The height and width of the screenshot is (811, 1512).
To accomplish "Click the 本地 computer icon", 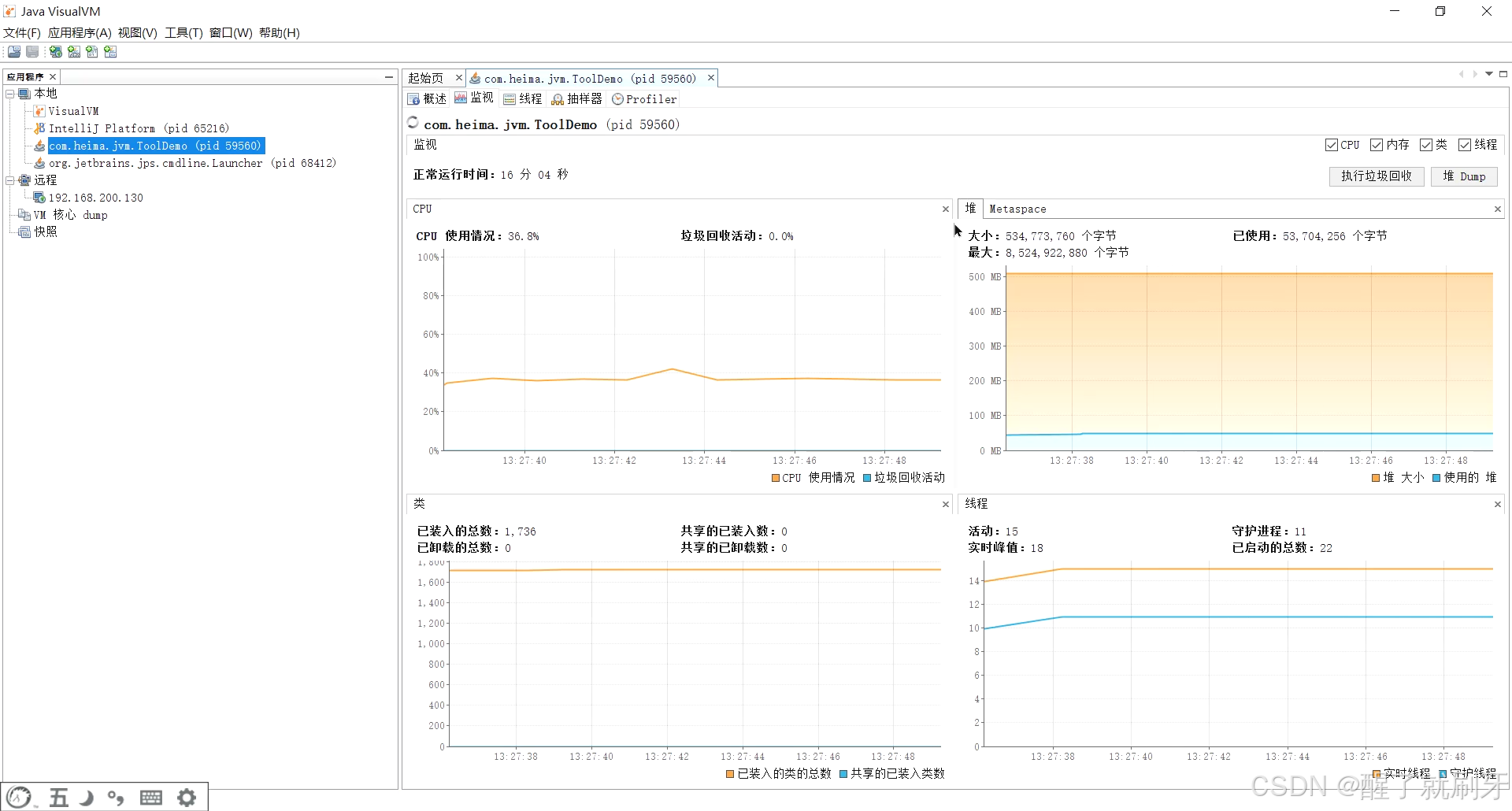I will pos(24,94).
